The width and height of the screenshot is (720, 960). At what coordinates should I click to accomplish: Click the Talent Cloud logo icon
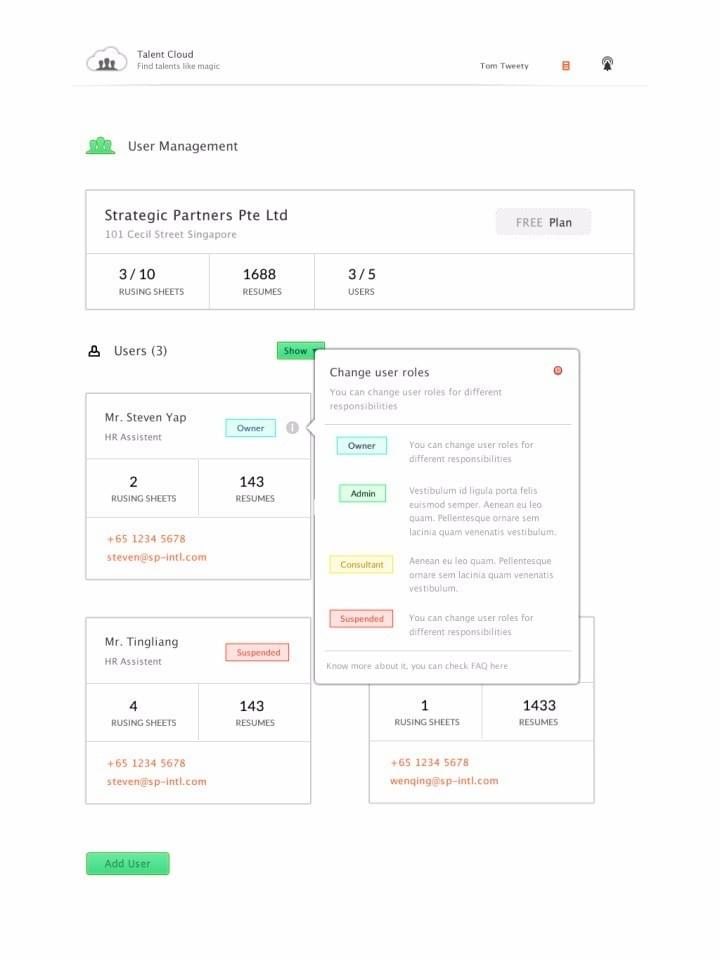[106, 61]
